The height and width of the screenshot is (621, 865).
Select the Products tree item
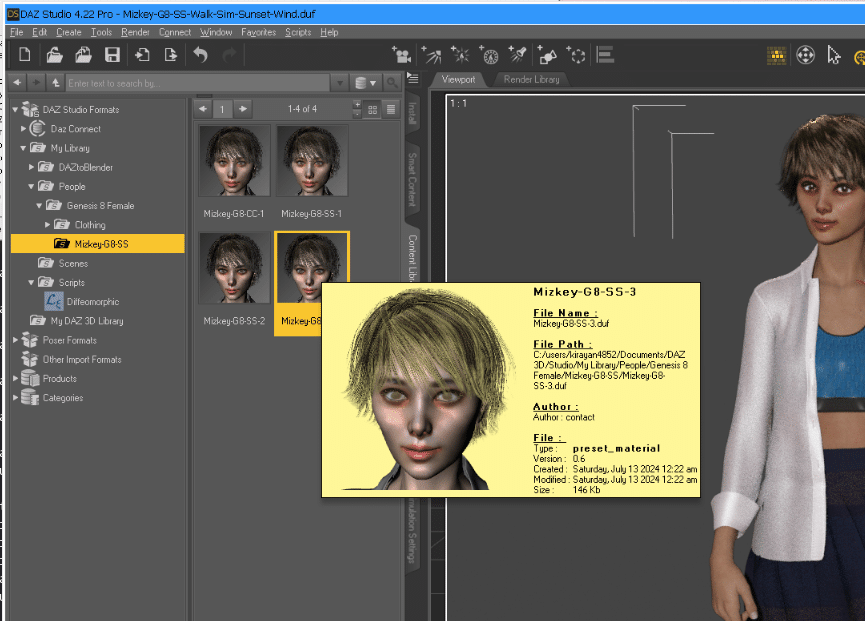point(49,378)
